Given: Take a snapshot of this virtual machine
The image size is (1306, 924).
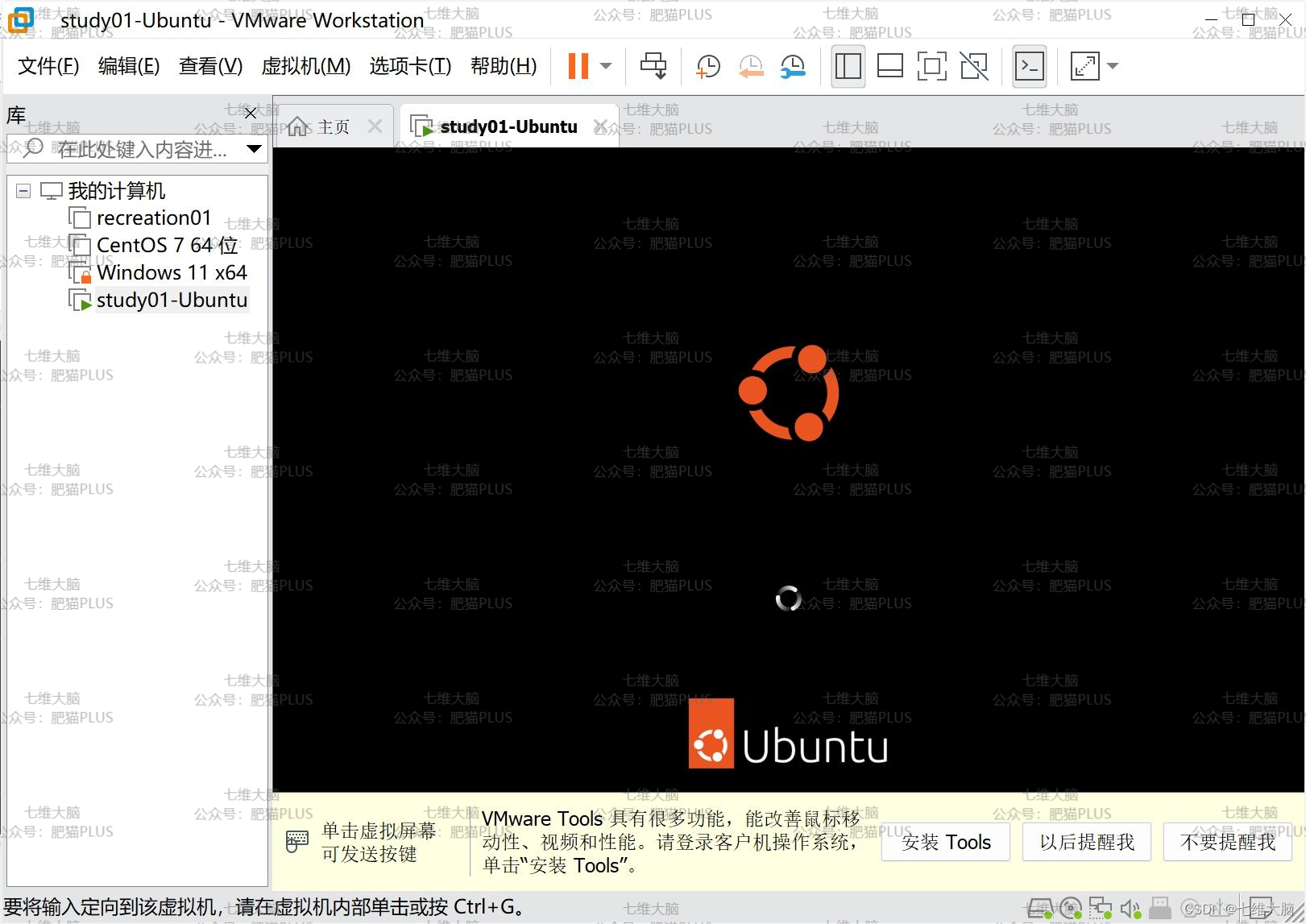Looking at the screenshot, I should pyautogui.click(x=708, y=66).
